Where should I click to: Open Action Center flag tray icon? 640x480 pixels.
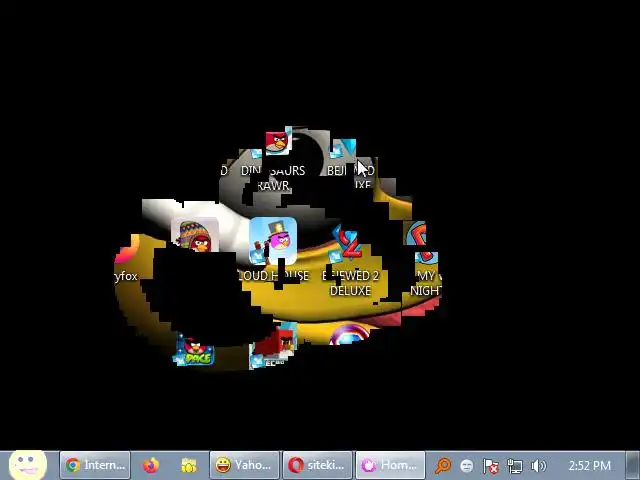click(x=491, y=466)
